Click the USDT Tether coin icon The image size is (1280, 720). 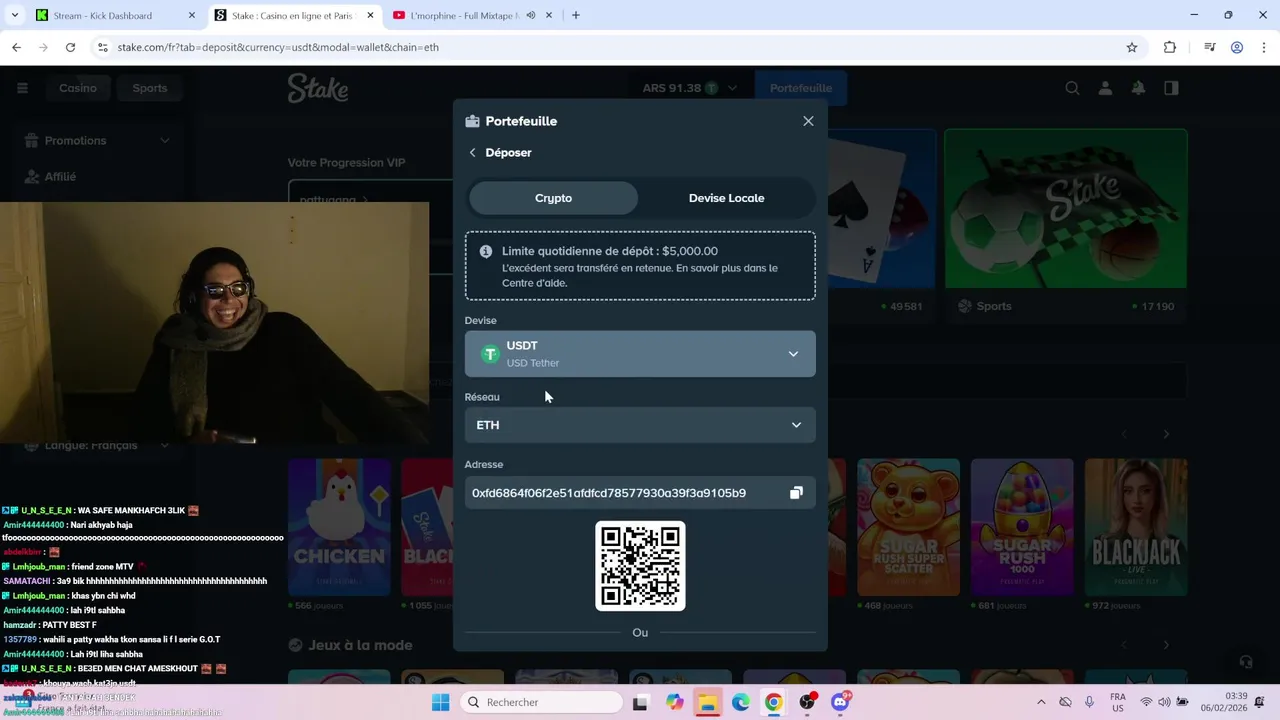point(490,354)
